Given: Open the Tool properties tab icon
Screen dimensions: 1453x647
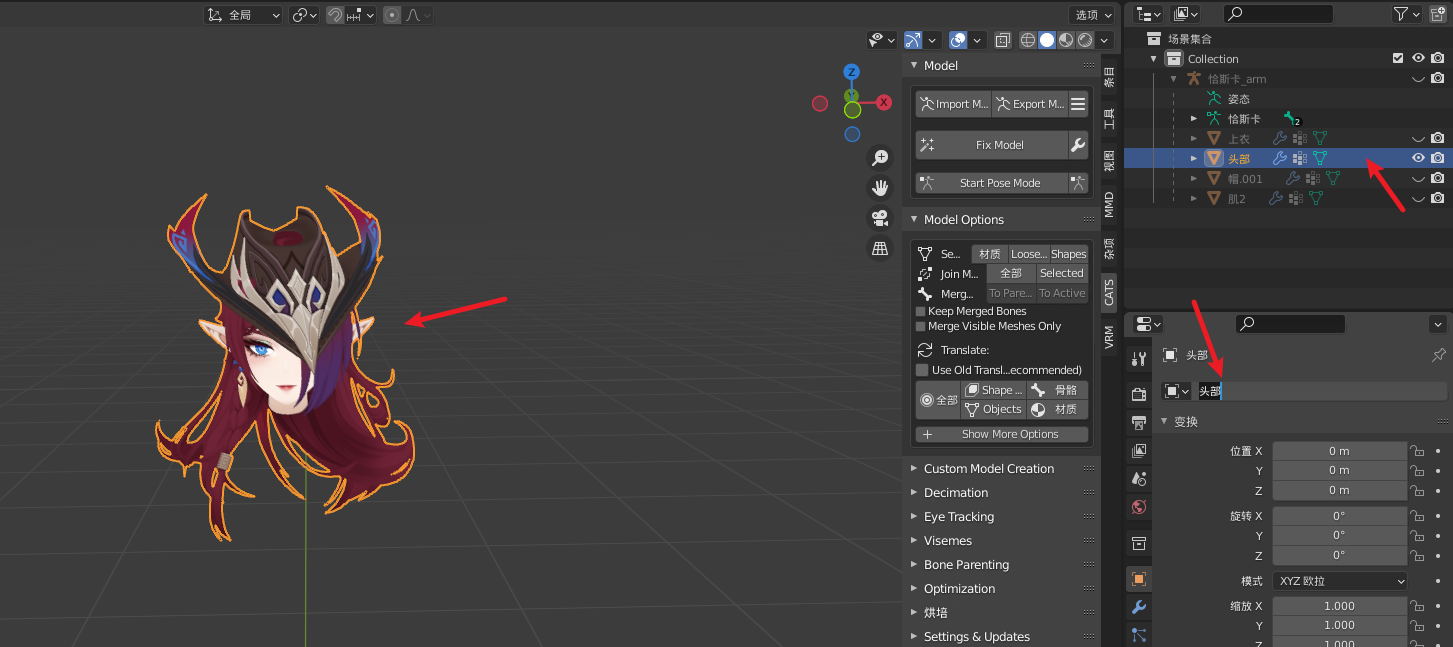Looking at the screenshot, I should coord(1138,359).
